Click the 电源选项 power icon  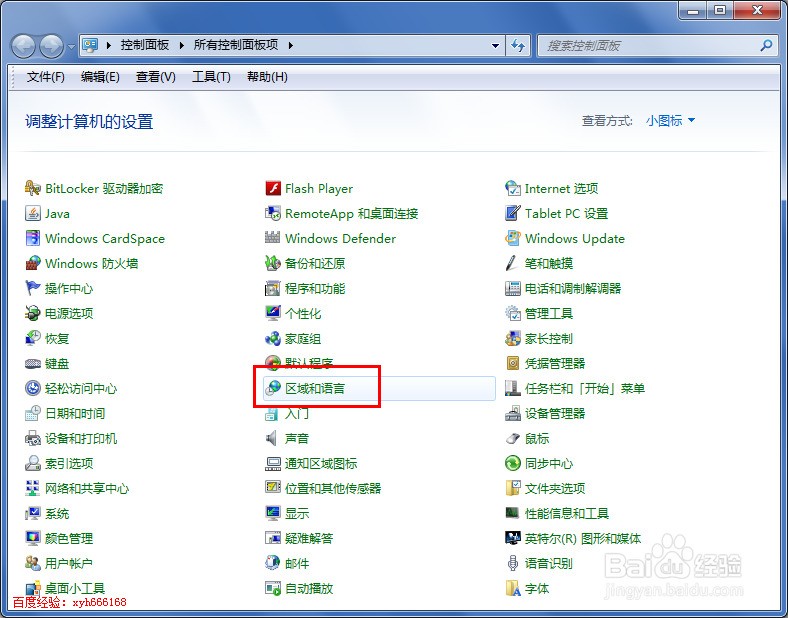pos(33,314)
